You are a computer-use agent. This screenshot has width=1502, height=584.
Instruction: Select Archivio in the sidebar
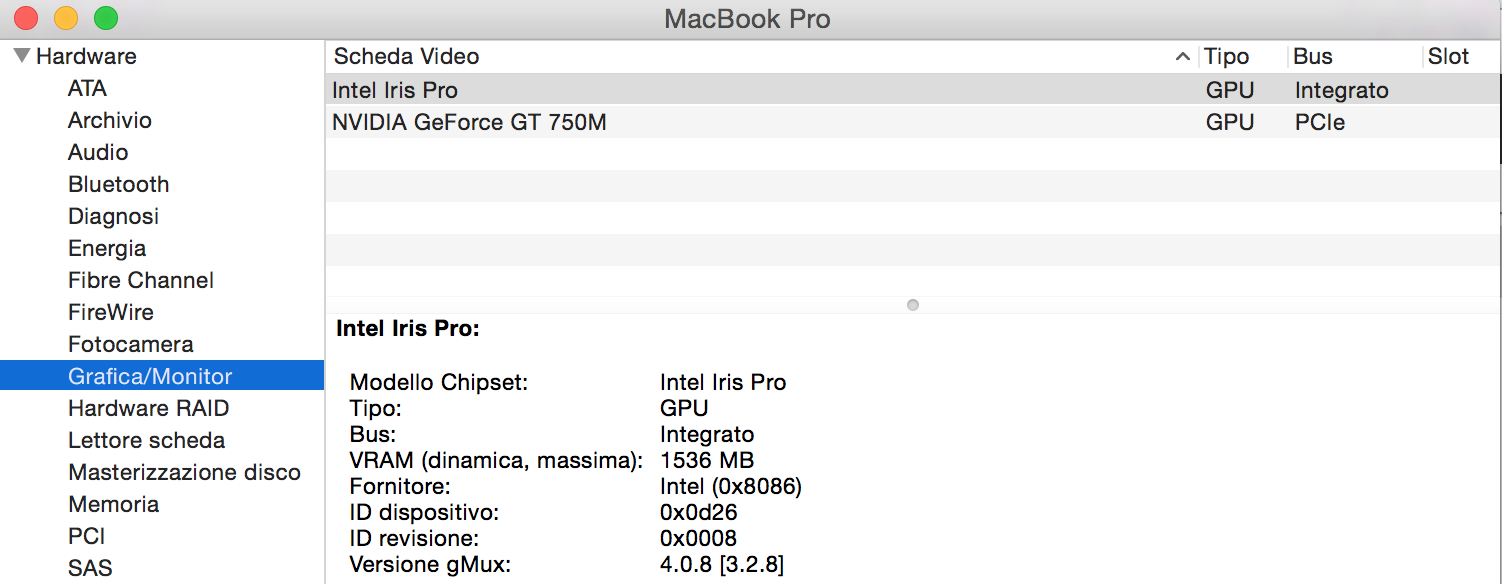(x=110, y=120)
